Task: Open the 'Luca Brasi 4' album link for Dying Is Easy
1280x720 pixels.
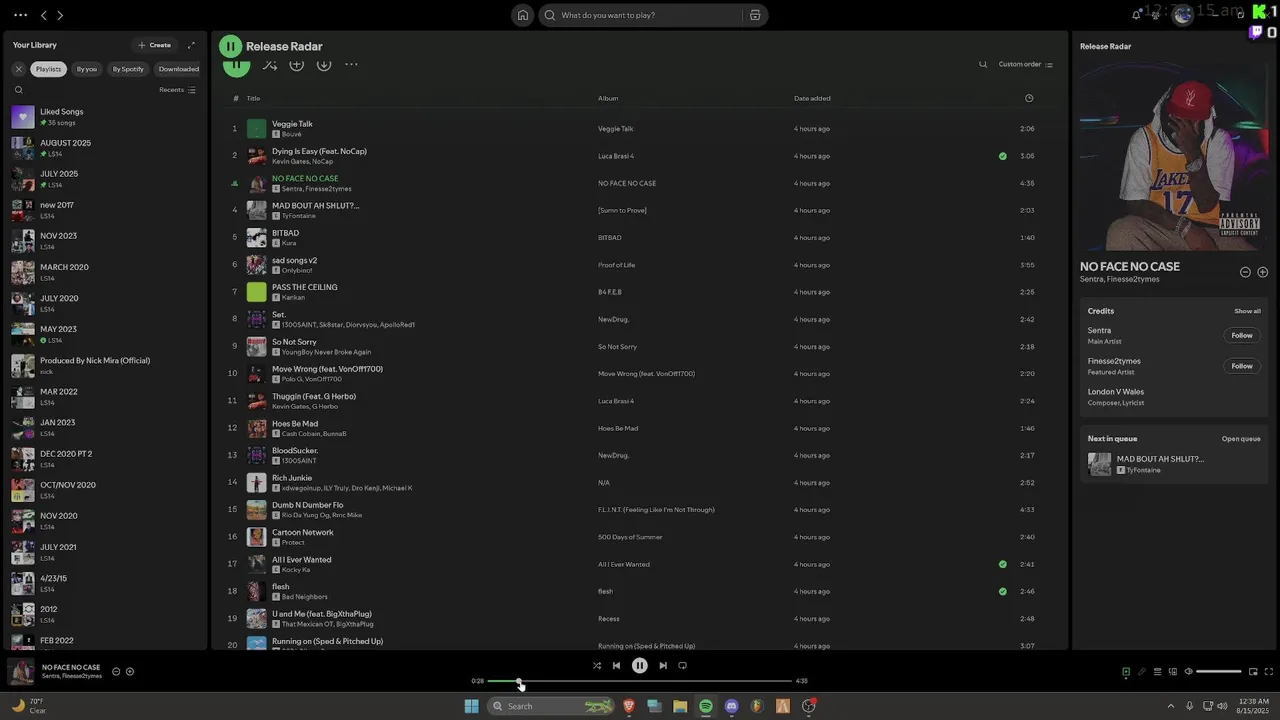Action: pyautogui.click(x=616, y=156)
